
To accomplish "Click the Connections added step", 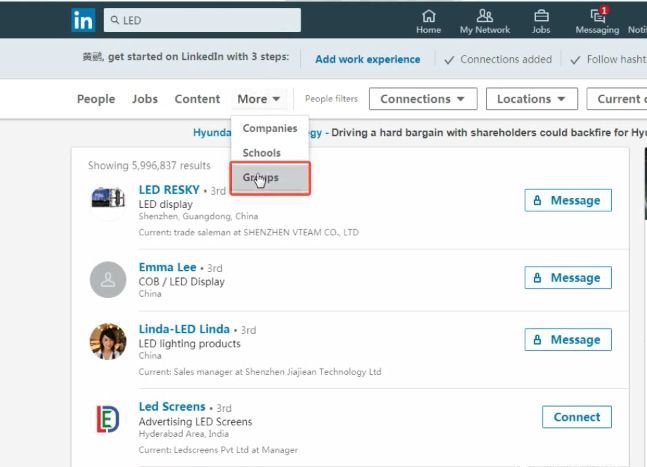I will [498, 59].
